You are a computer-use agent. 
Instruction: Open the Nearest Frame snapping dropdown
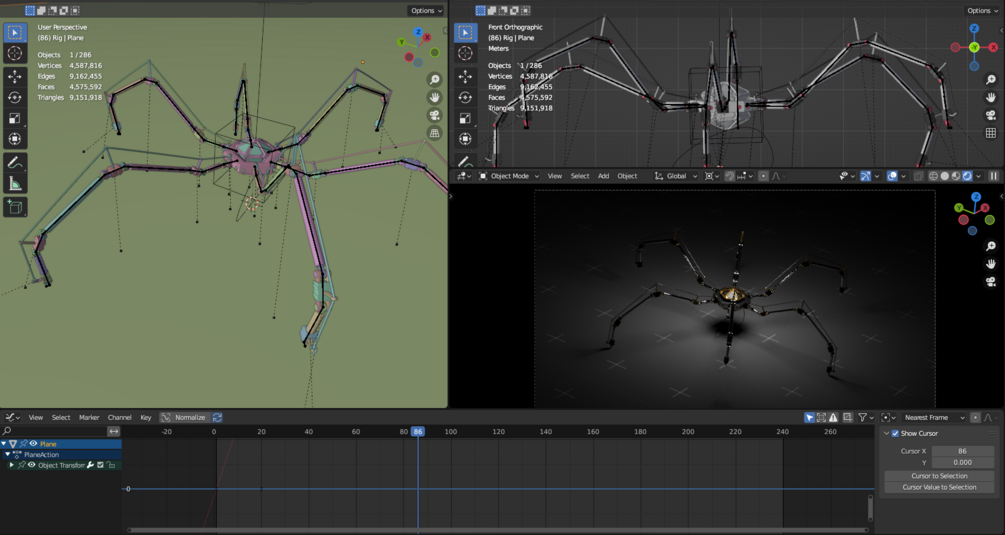coord(934,417)
